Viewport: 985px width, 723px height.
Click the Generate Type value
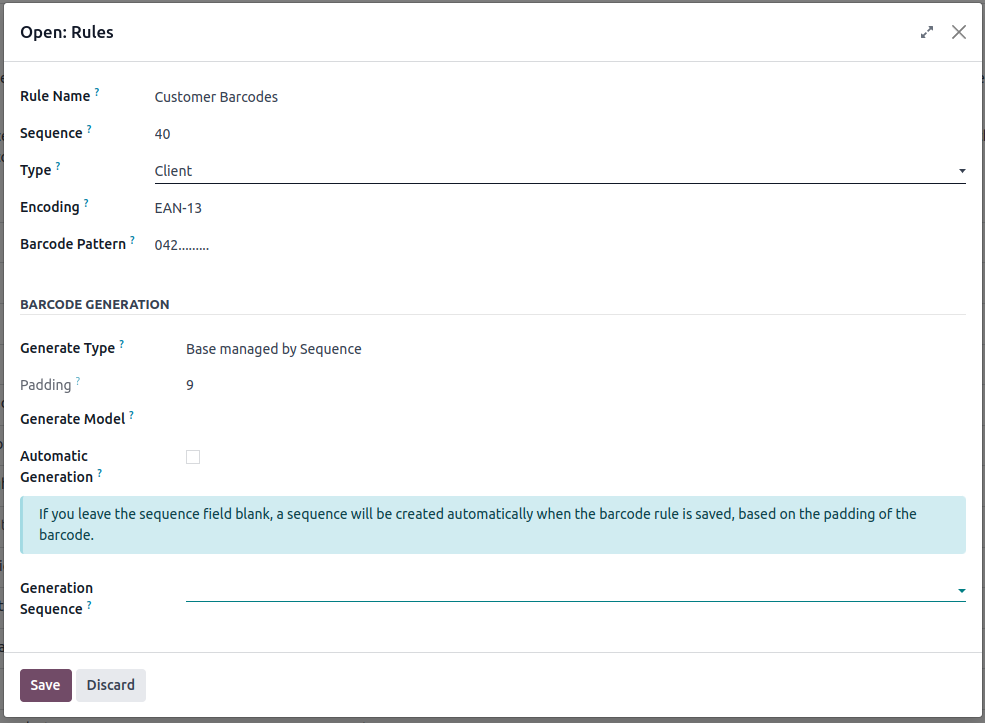[274, 349]
